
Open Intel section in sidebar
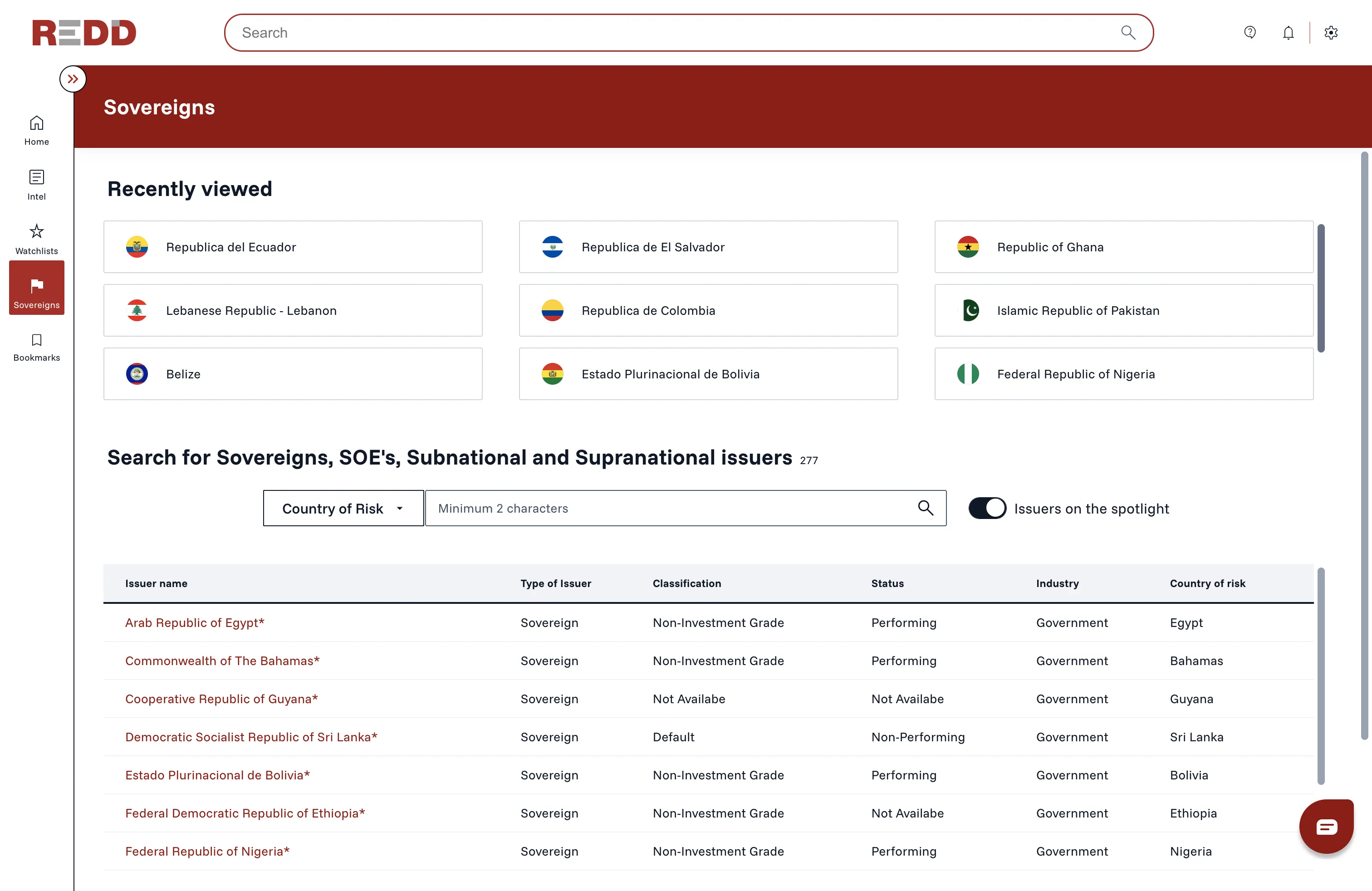tap(36, 185)
